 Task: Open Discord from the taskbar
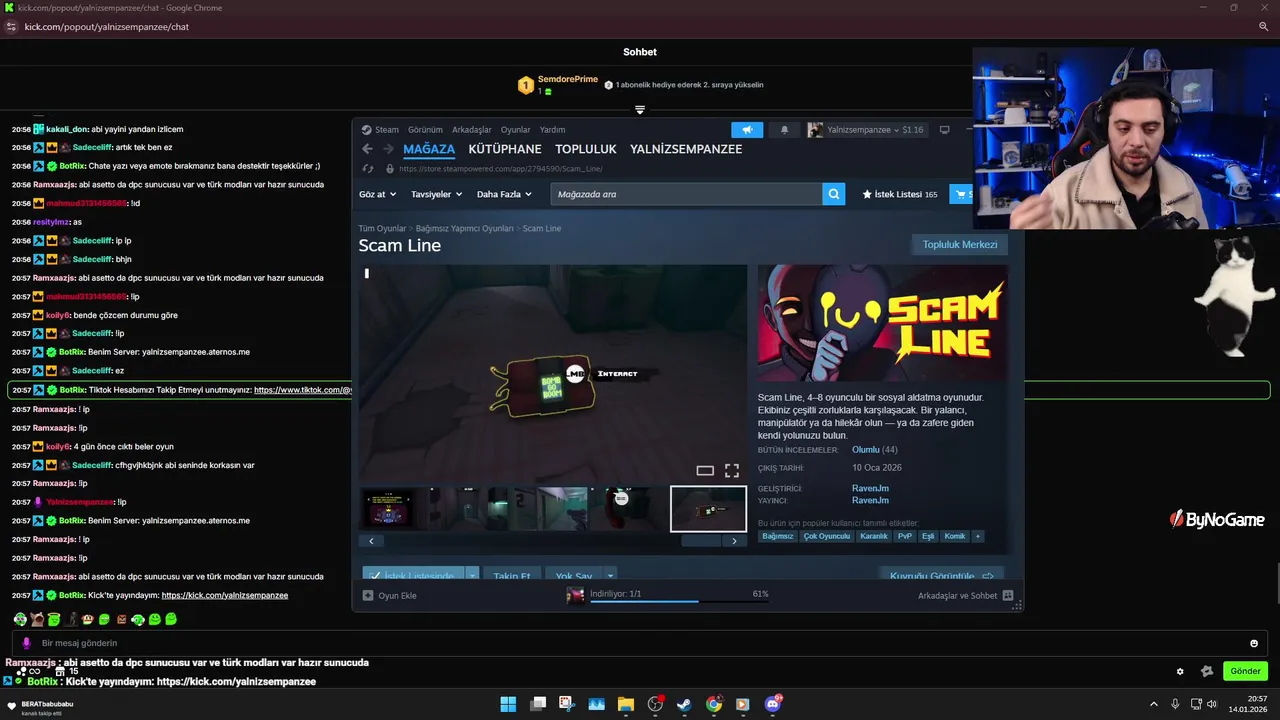coord(772,704)
